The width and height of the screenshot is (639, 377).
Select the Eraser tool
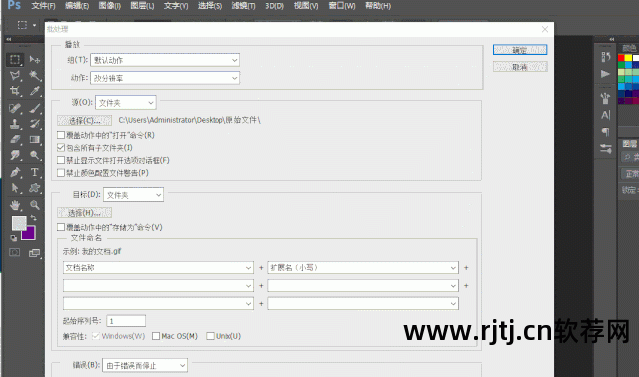click(x=15, y=139)
